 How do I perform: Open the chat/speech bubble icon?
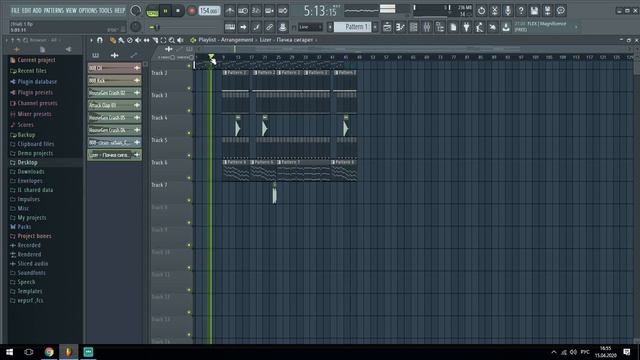coord(561,11)
